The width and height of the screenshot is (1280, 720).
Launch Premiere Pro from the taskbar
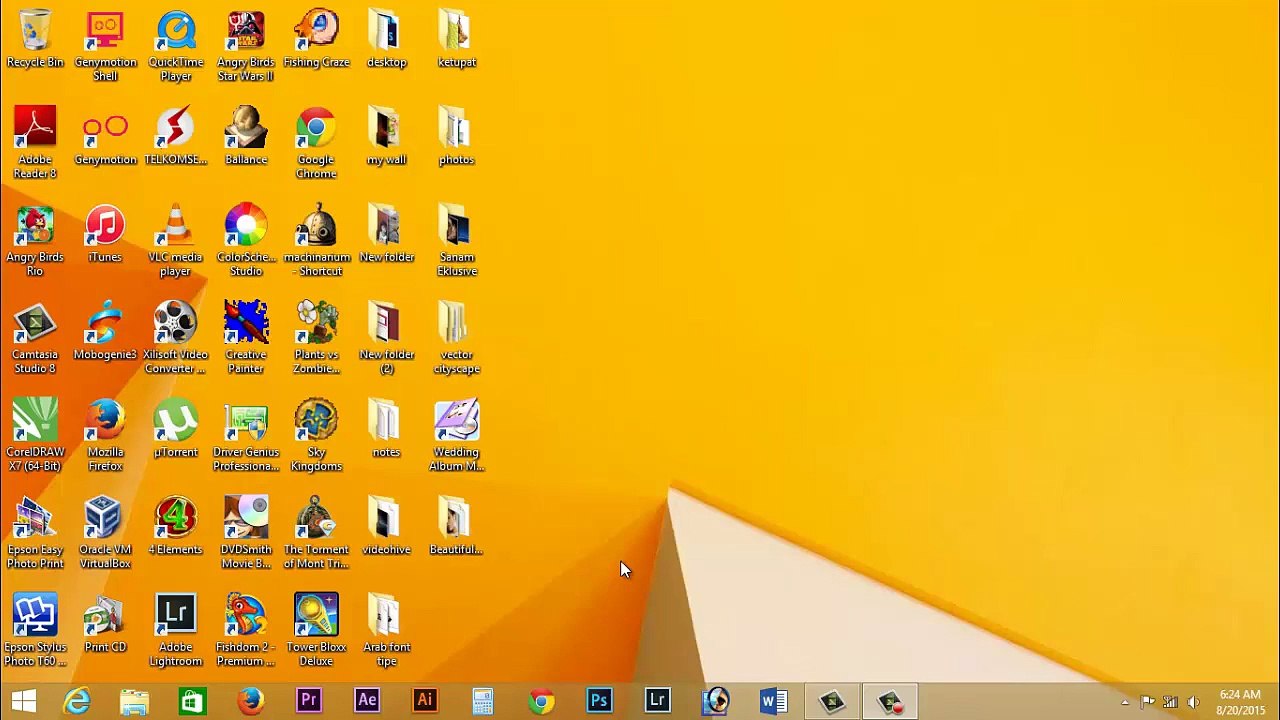tap(309, 701)
